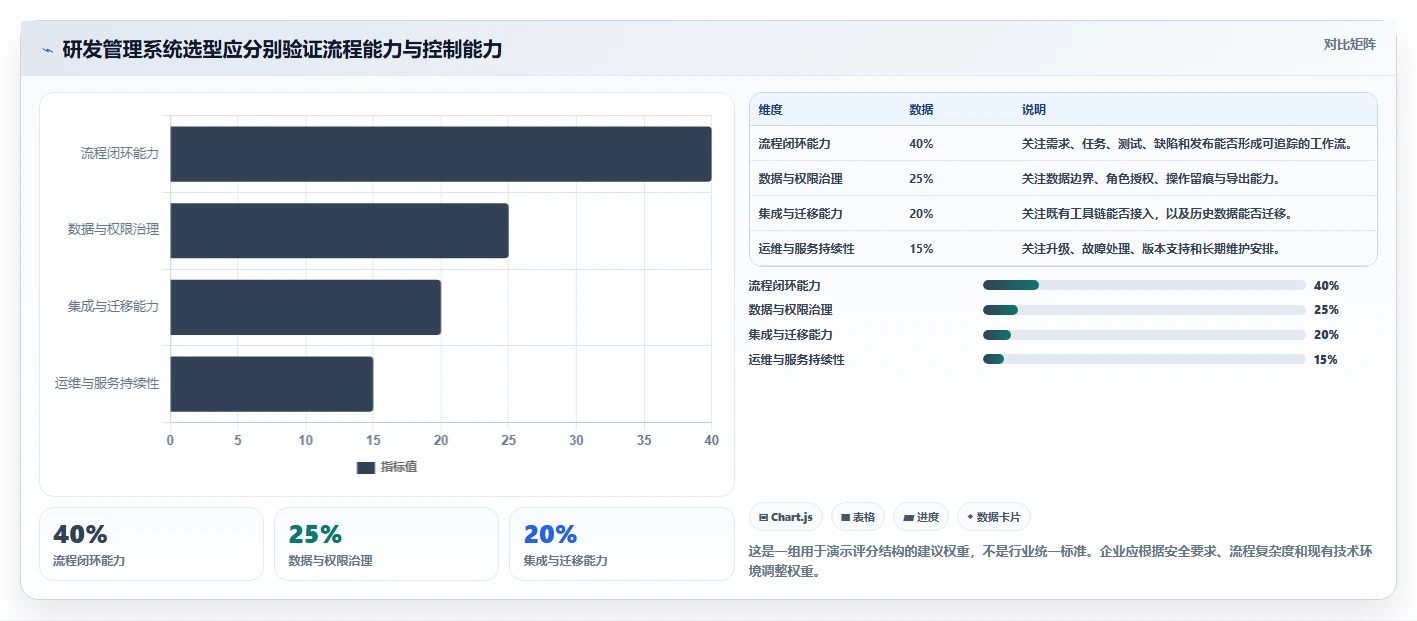Click the footnote paragraph starting 这是一组用于演示
The height and width of the screenshot is (621, 1417).
(1062, 562)
